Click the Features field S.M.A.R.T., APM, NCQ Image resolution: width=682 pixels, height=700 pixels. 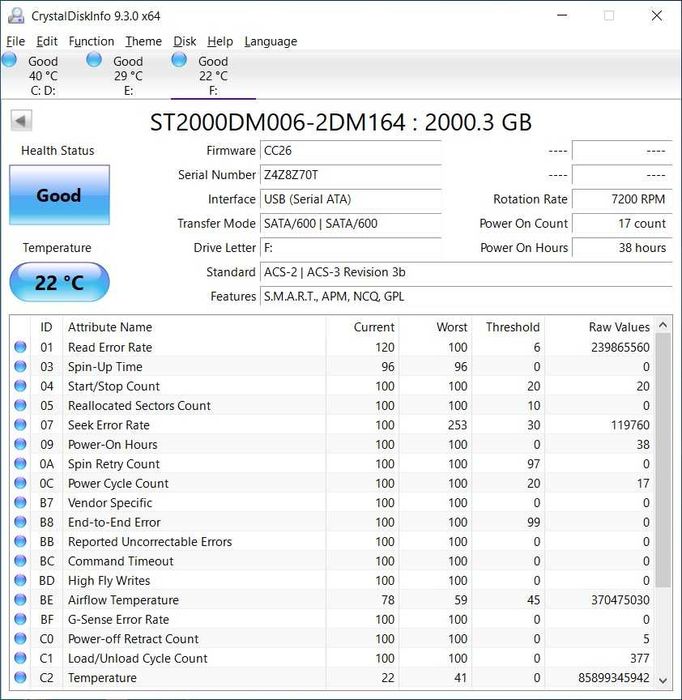(466, 296)
